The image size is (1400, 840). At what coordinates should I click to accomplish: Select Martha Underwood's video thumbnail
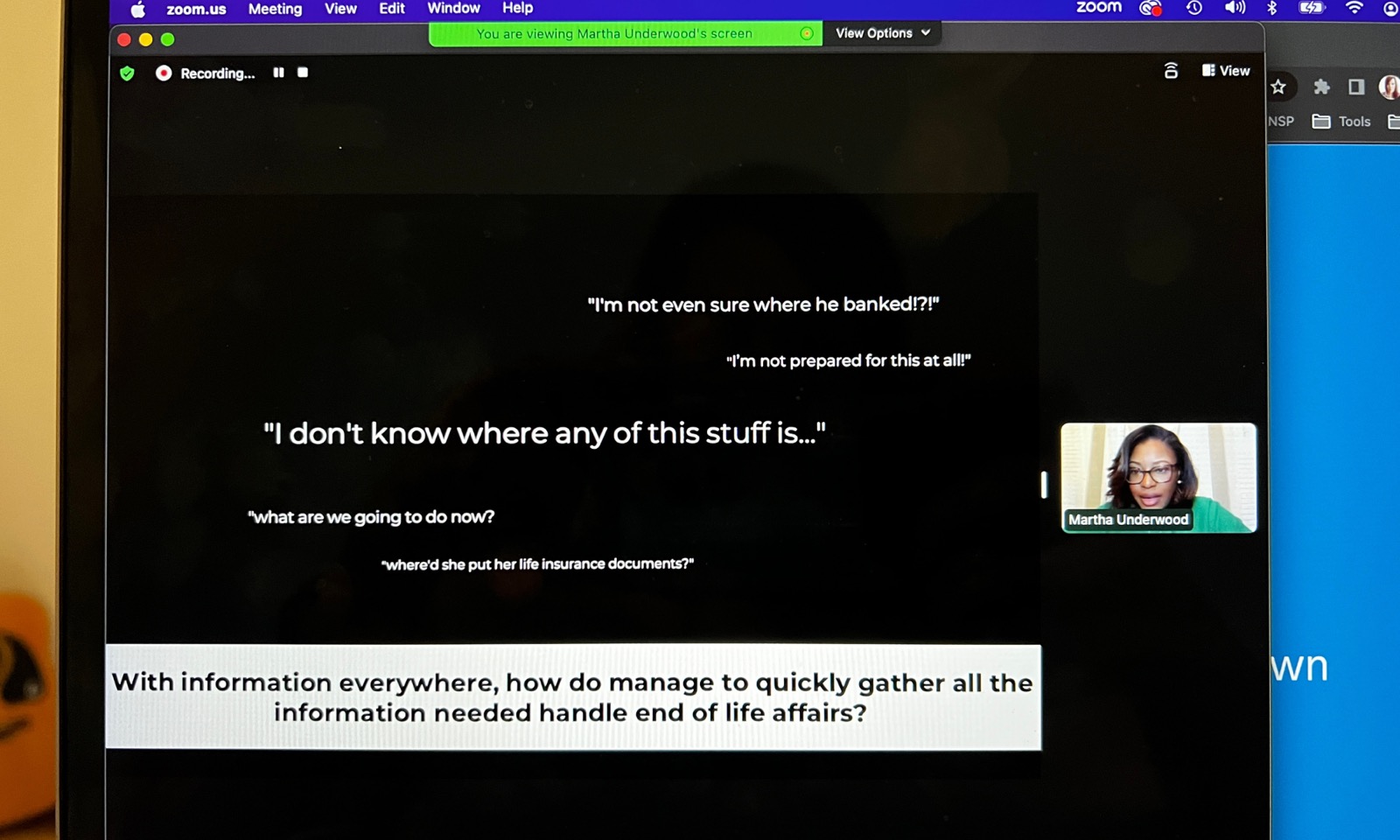point(1158,478)
